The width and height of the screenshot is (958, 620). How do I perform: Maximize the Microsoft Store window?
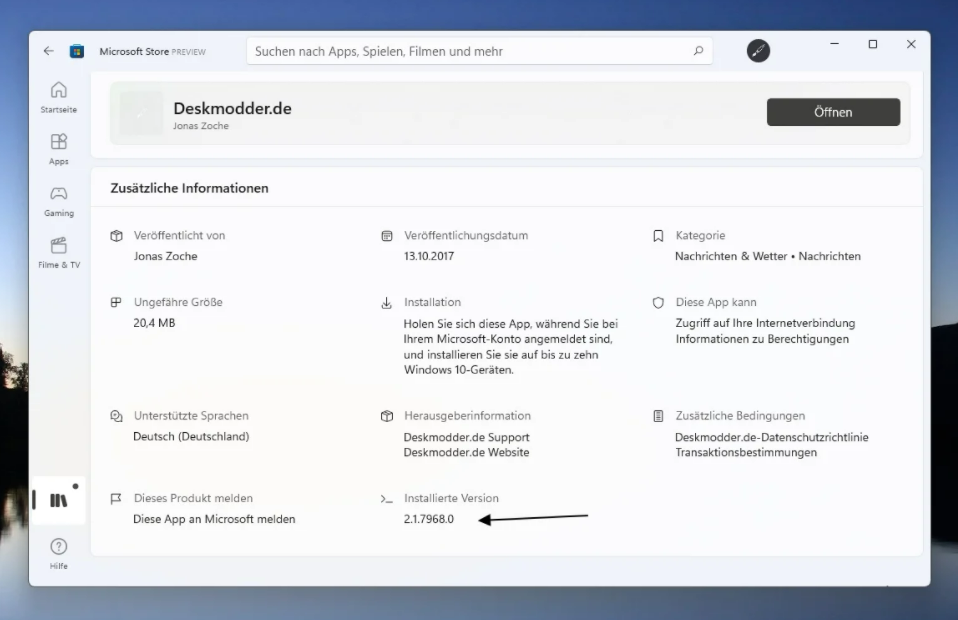point(873,44)
